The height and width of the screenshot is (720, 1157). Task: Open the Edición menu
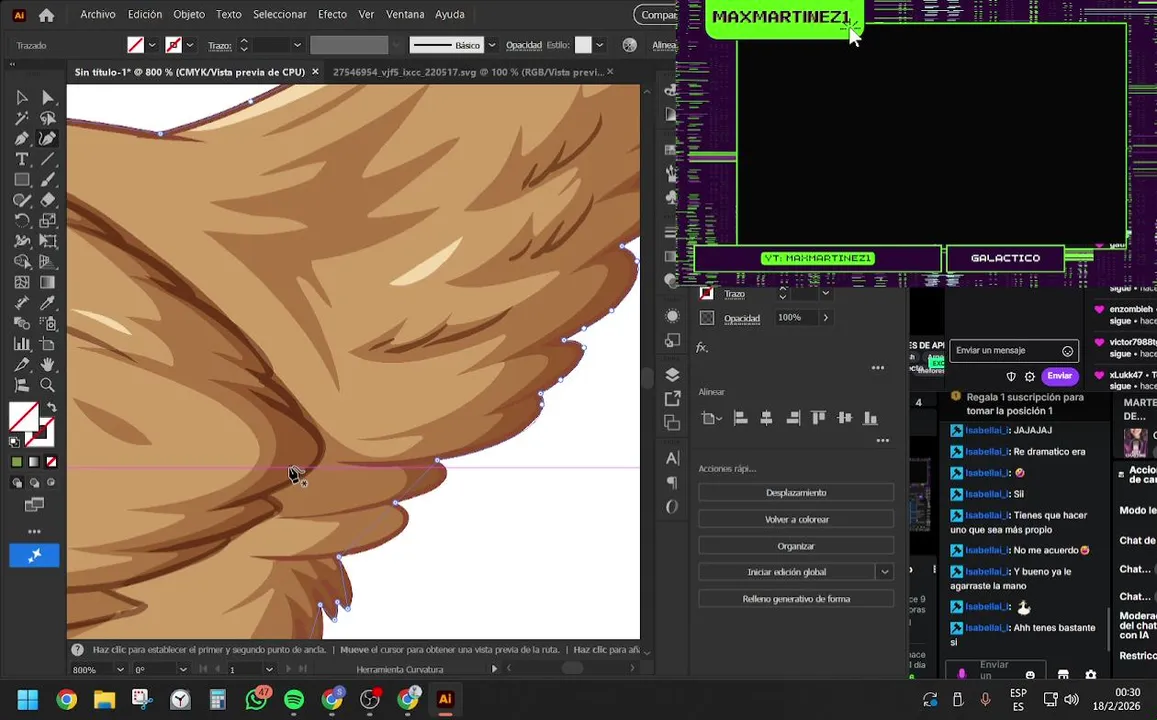tap(145, 14)
